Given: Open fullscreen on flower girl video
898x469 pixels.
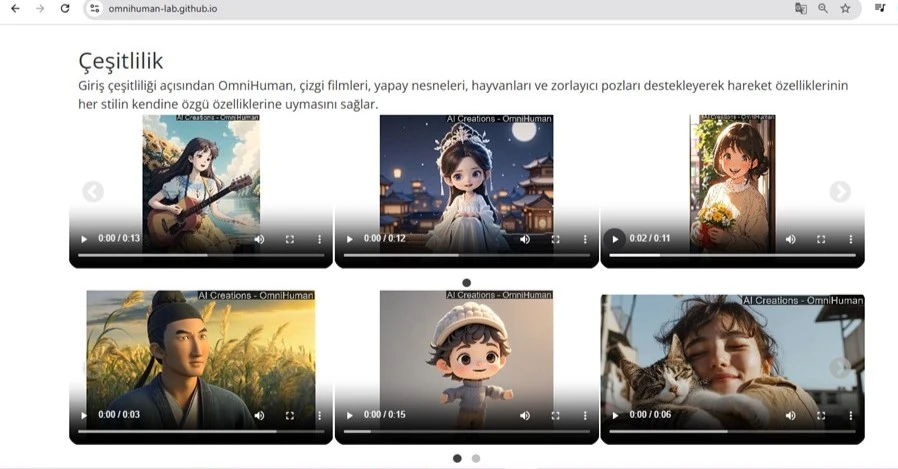Looking at the screenshot, I should point(820,240).
